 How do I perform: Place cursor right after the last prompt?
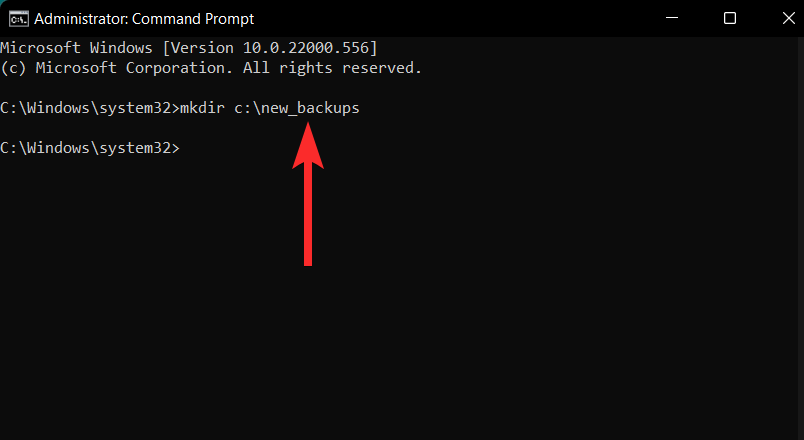tap(184, 147)
